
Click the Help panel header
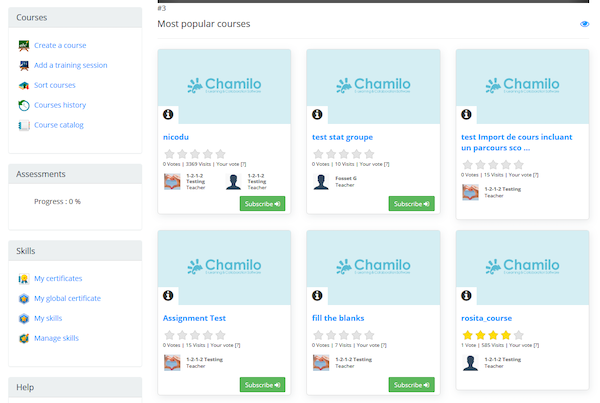tap(75, 387)
